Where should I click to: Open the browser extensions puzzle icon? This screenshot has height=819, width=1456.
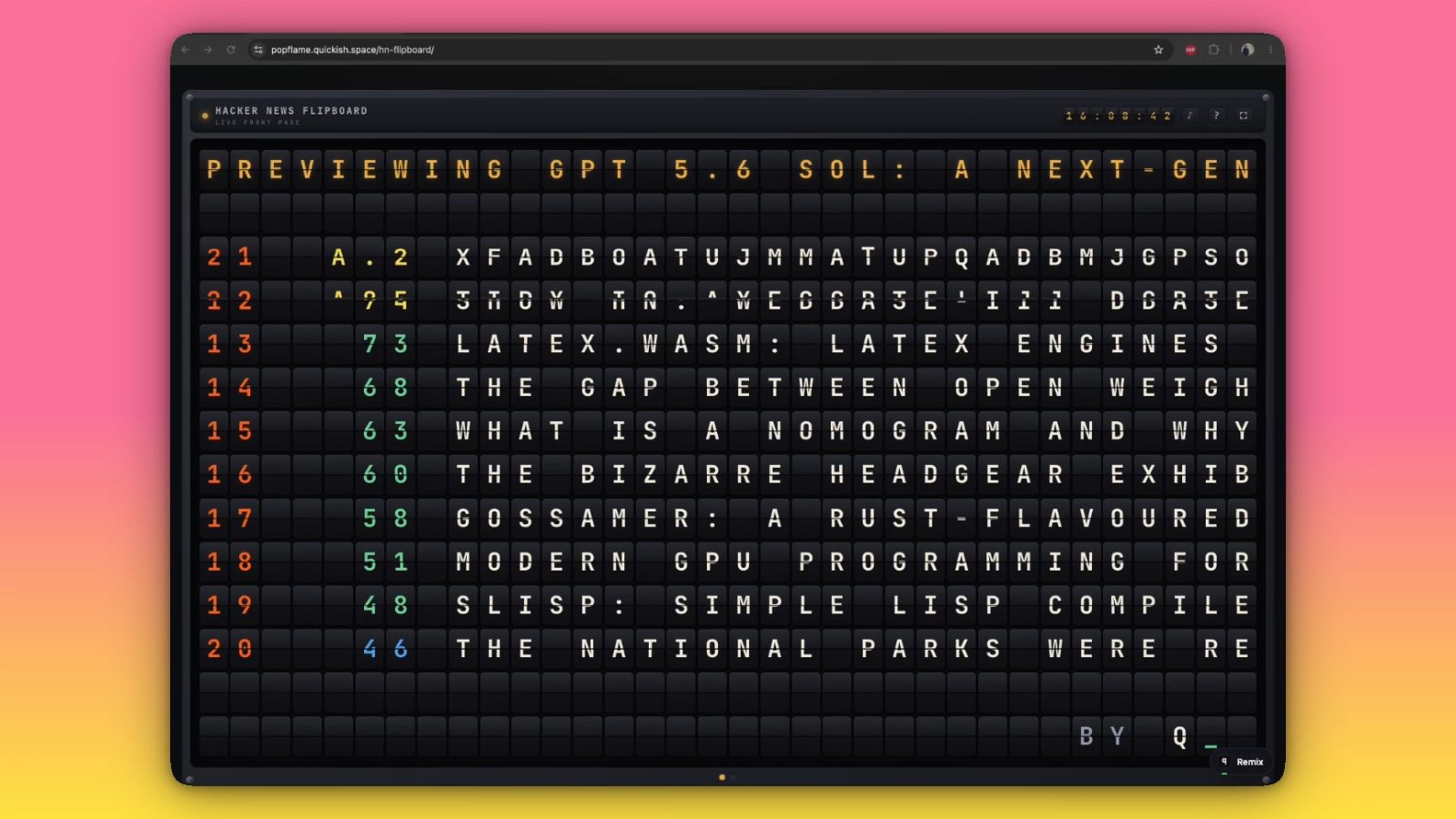pyautogui.click(x=1214, y=50)
